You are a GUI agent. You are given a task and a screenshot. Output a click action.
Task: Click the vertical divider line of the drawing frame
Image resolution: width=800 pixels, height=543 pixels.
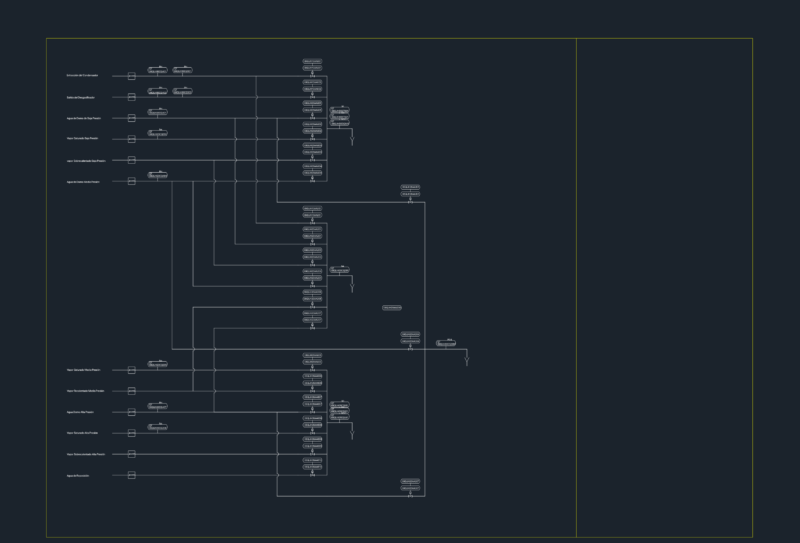click(577, 287)
